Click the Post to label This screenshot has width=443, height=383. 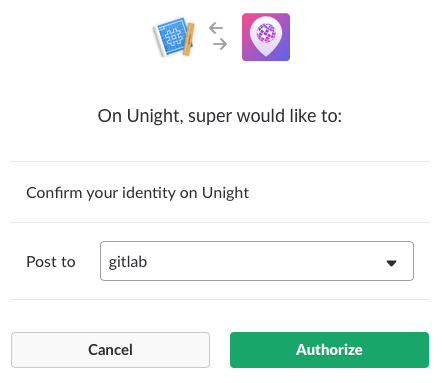[51, 262]
